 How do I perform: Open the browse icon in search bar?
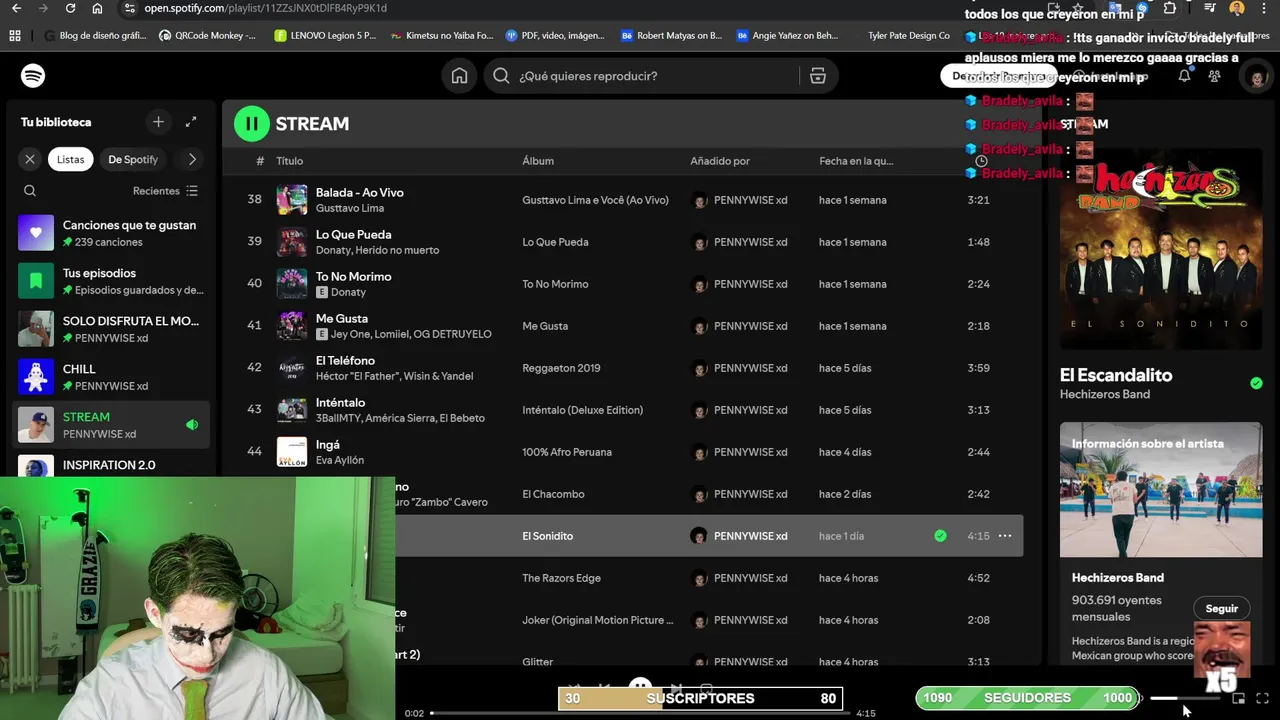click(817, 76)
